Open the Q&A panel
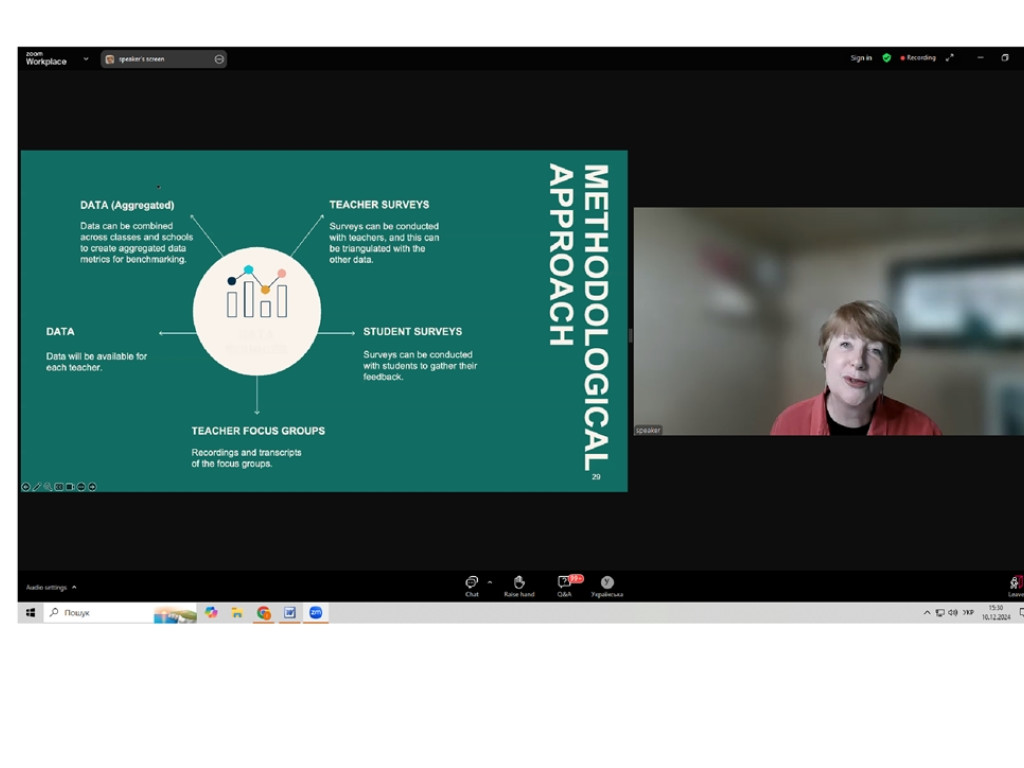Screen dimensions: 1024x768 tap(566, 585)
